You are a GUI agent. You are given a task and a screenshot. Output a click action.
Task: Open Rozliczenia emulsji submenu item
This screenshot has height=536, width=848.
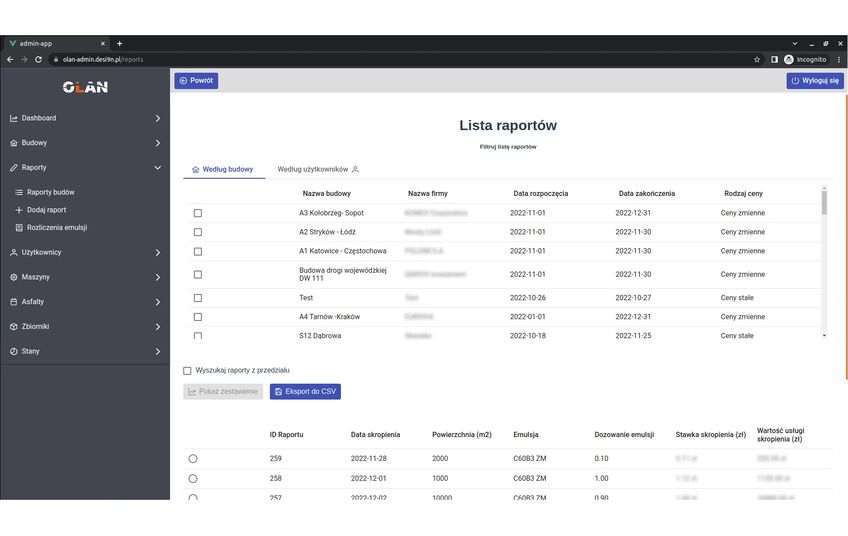(x=57, y=228)
